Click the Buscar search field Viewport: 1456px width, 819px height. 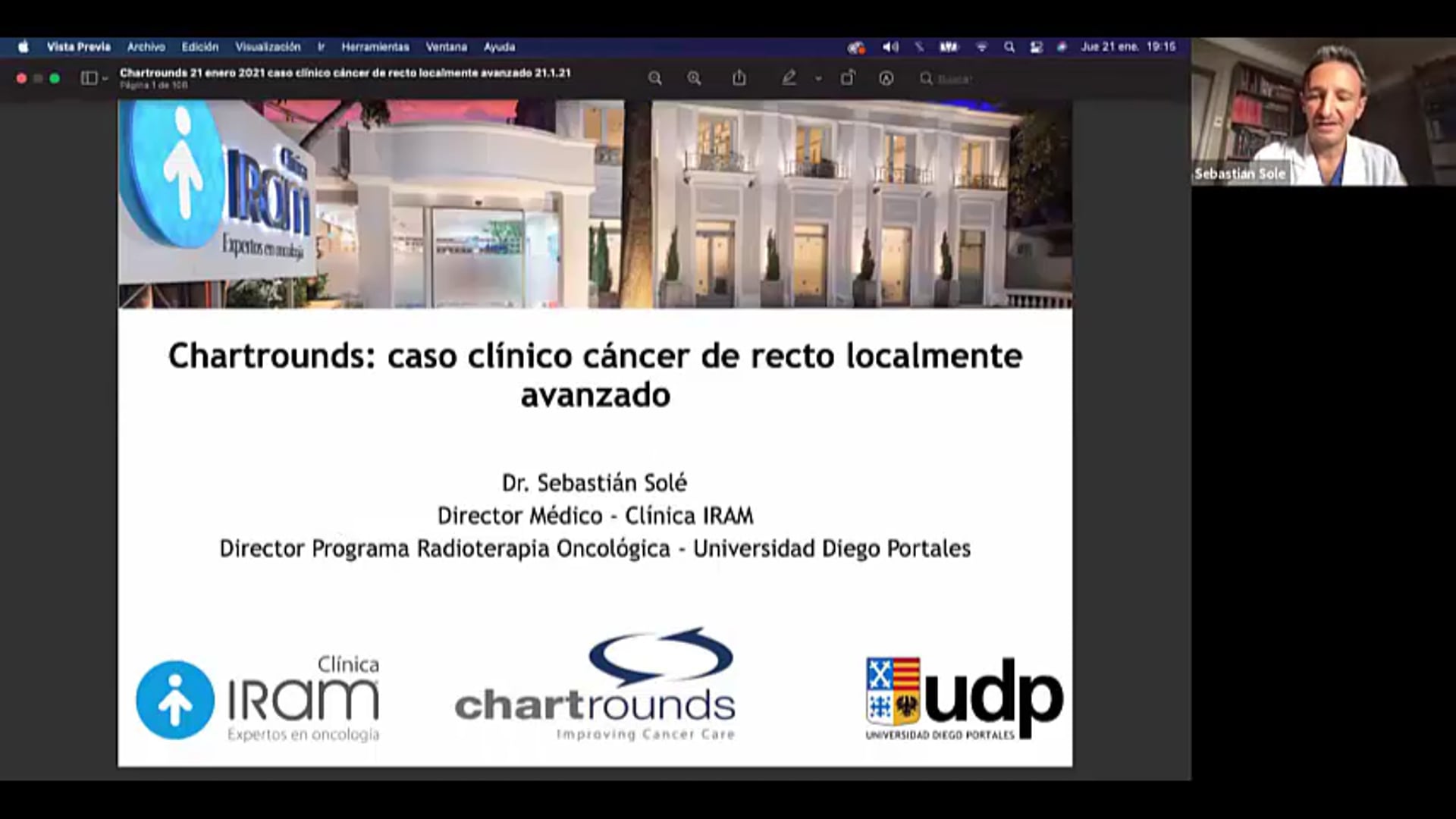click(957, 78)
